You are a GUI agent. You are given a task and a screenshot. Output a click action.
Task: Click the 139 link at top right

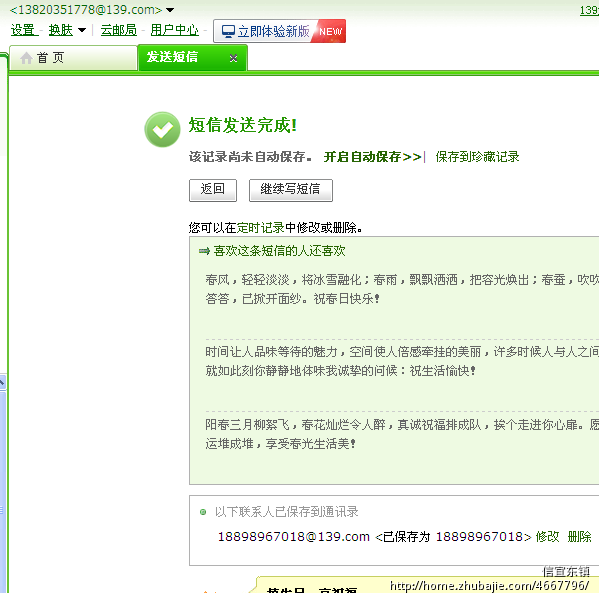[589, 10]
